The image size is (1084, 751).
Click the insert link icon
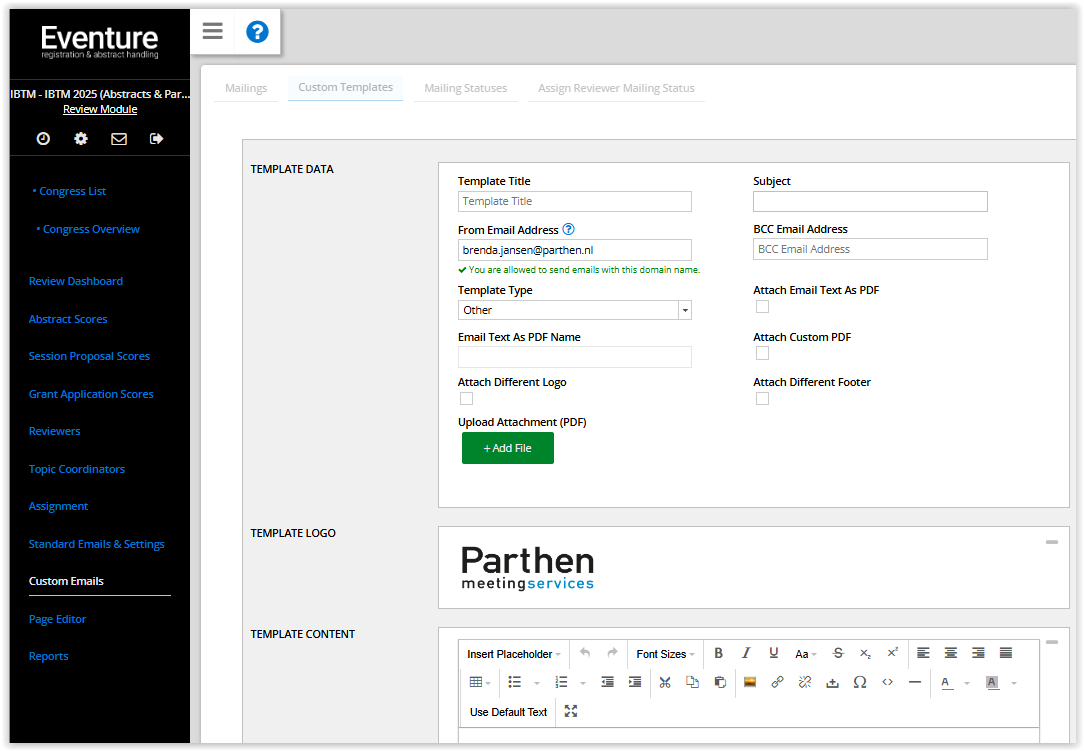pyautogui.click(x=777, y=682)
